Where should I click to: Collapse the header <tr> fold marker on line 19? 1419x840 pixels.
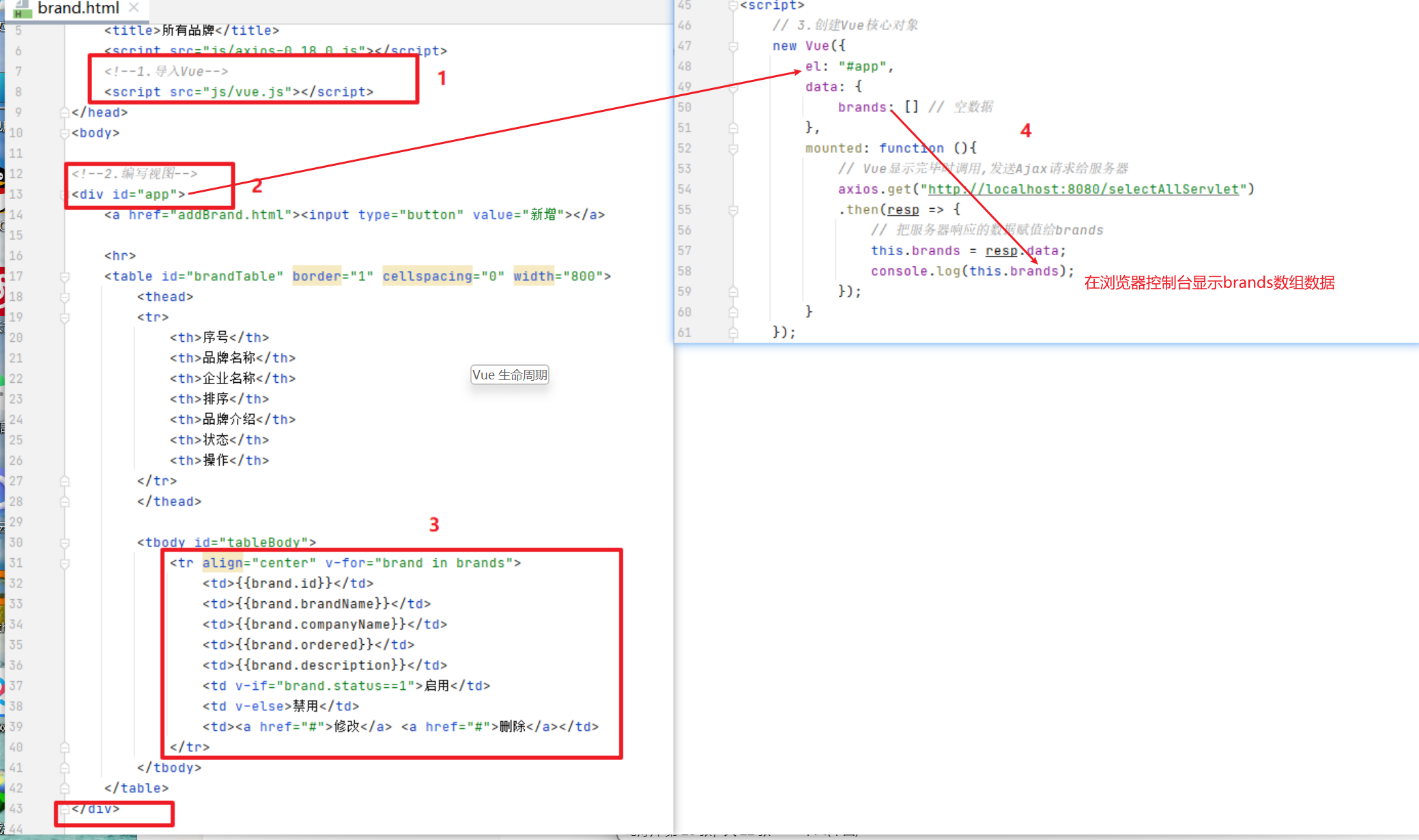(x=64, y=317)
